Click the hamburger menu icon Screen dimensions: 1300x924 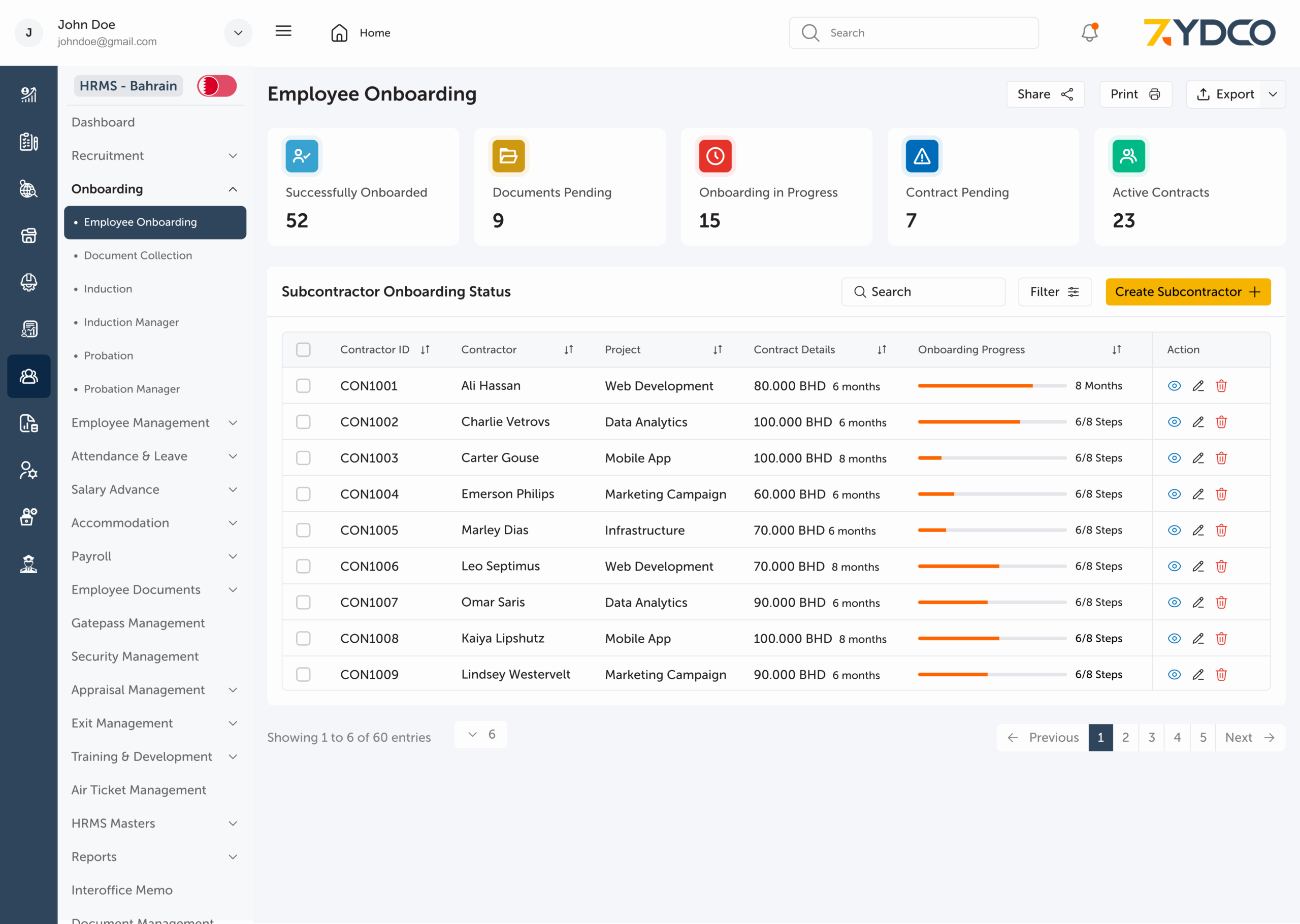click(283, 31)
